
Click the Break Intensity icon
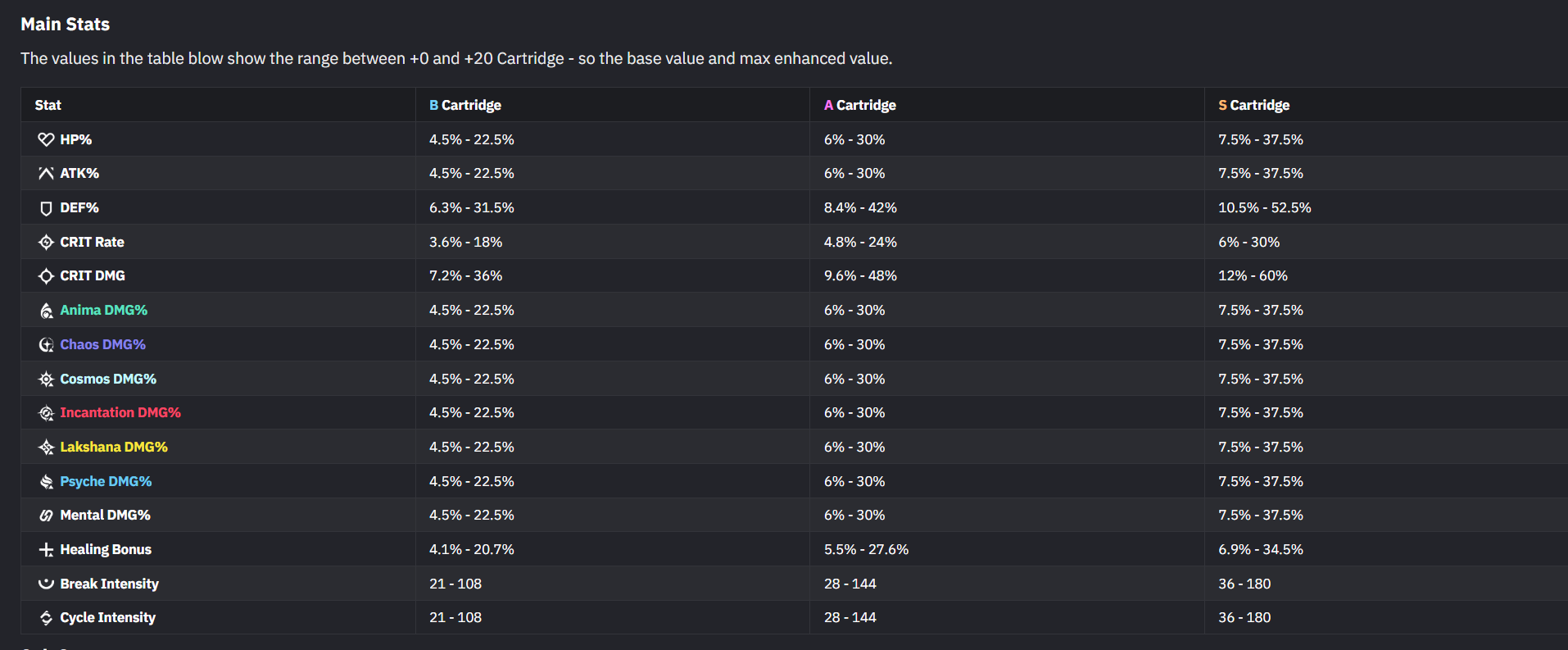click(46, 584)
